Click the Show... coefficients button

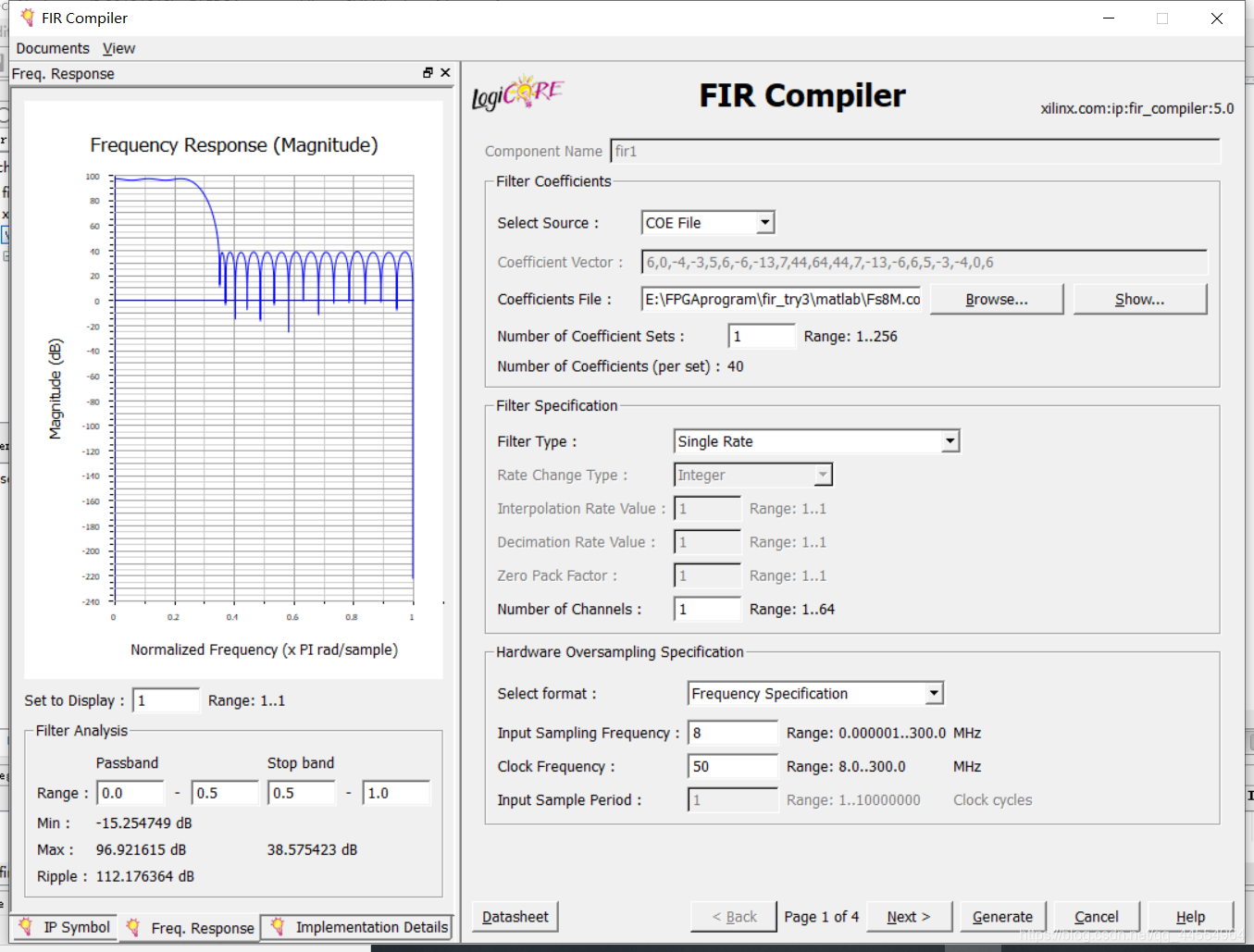[1140, 299]
